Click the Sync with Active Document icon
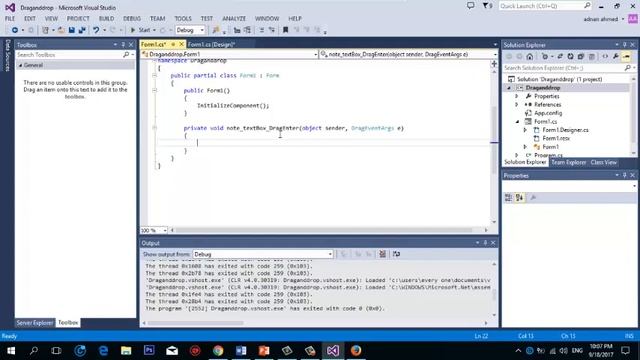 click(x=560, y=57)
